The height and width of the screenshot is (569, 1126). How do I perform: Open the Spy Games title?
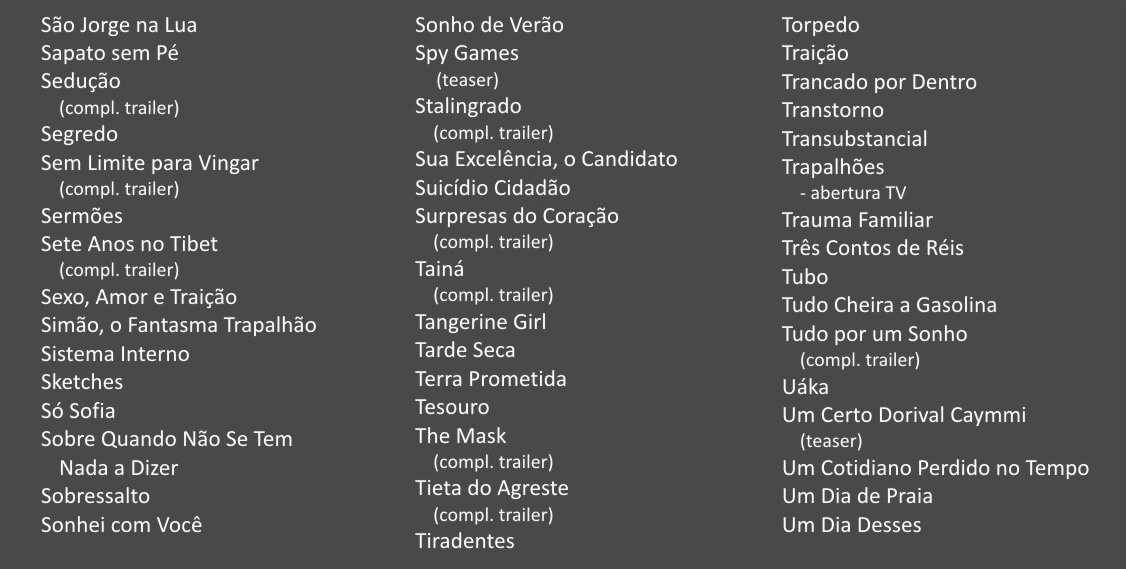pyautogui.click(x=467, y=53)
